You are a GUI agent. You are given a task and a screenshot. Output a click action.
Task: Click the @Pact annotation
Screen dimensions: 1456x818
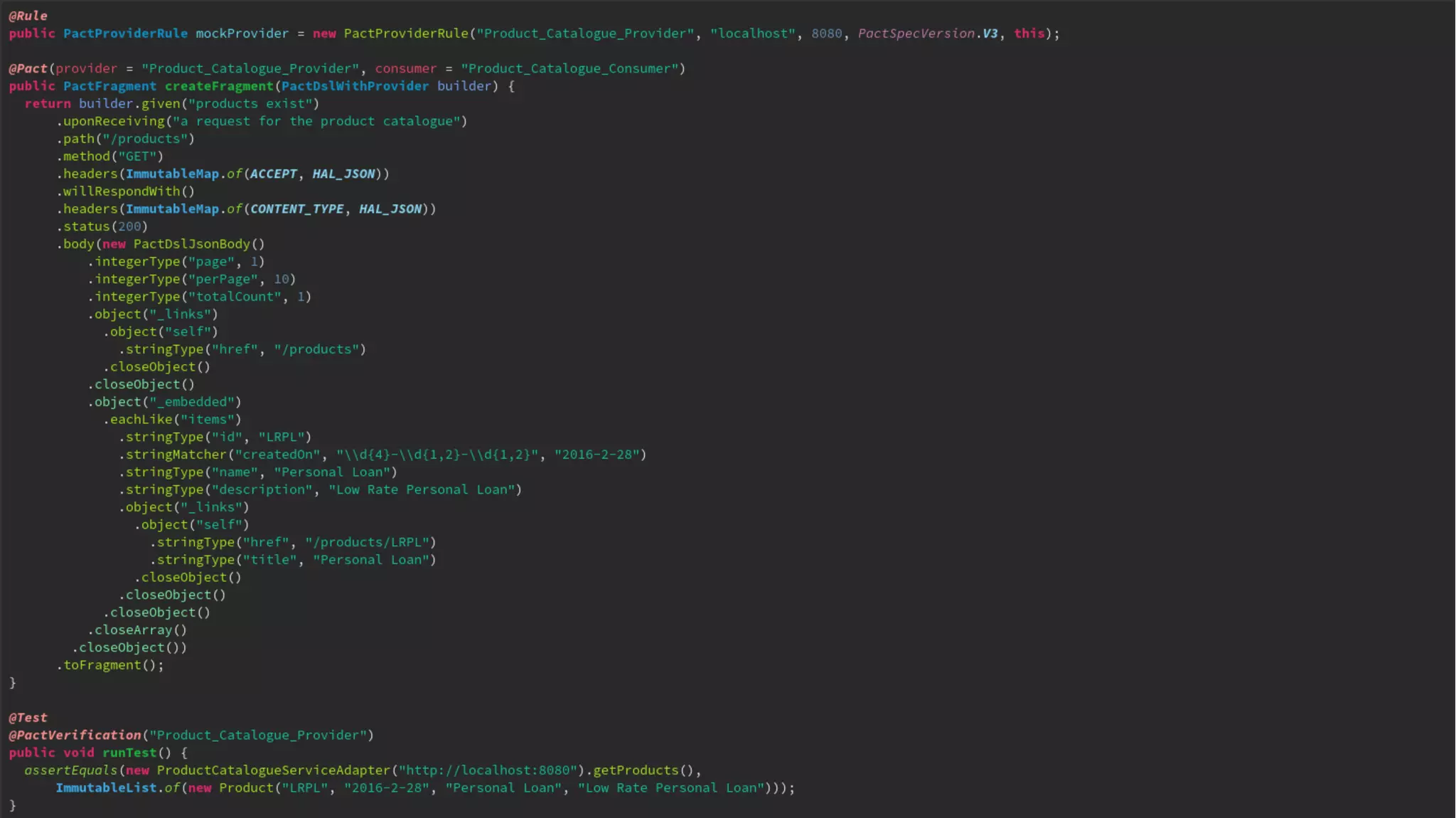pyautogui.click(x=28, y=68)
